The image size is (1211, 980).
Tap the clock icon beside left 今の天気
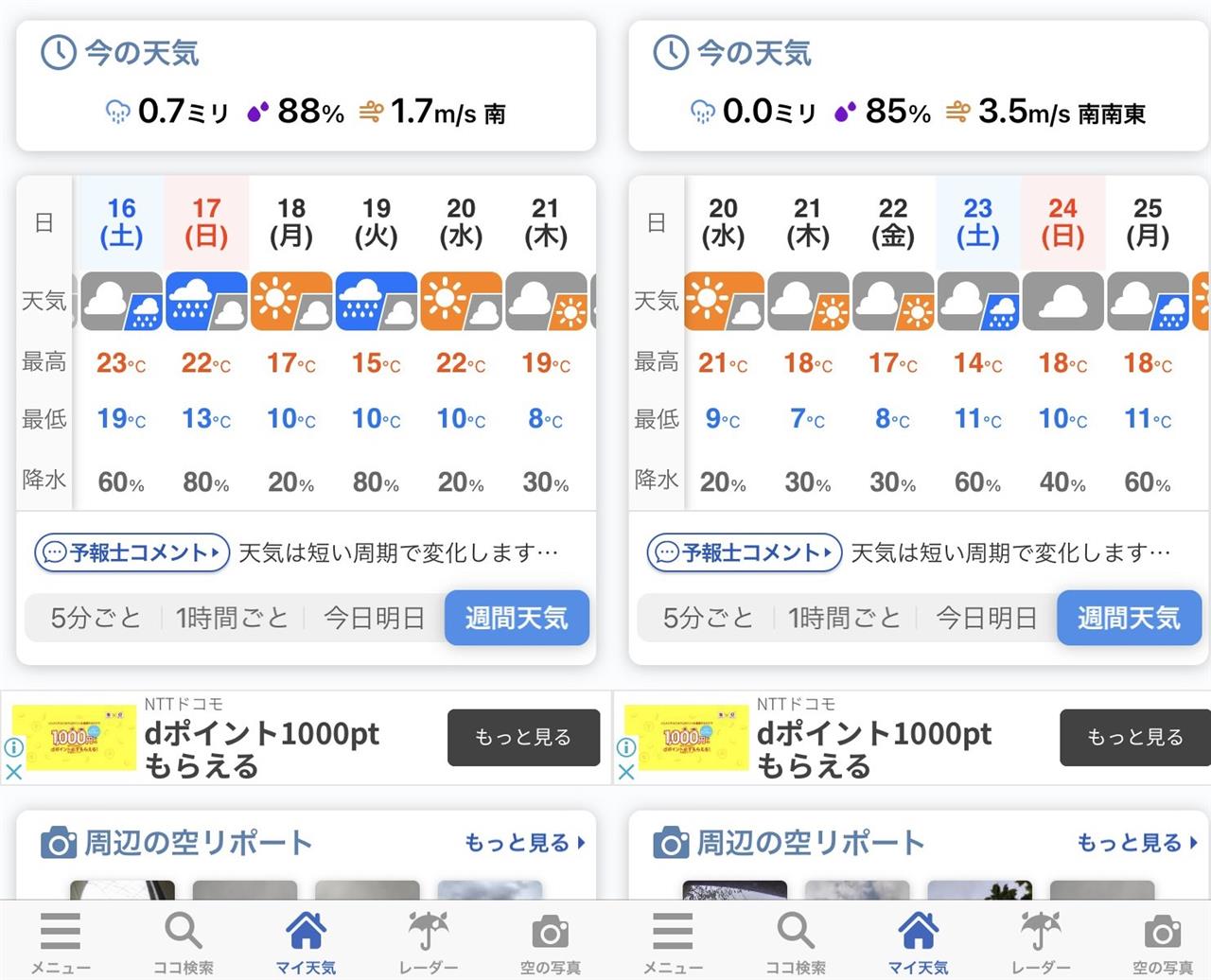point(58,52)
